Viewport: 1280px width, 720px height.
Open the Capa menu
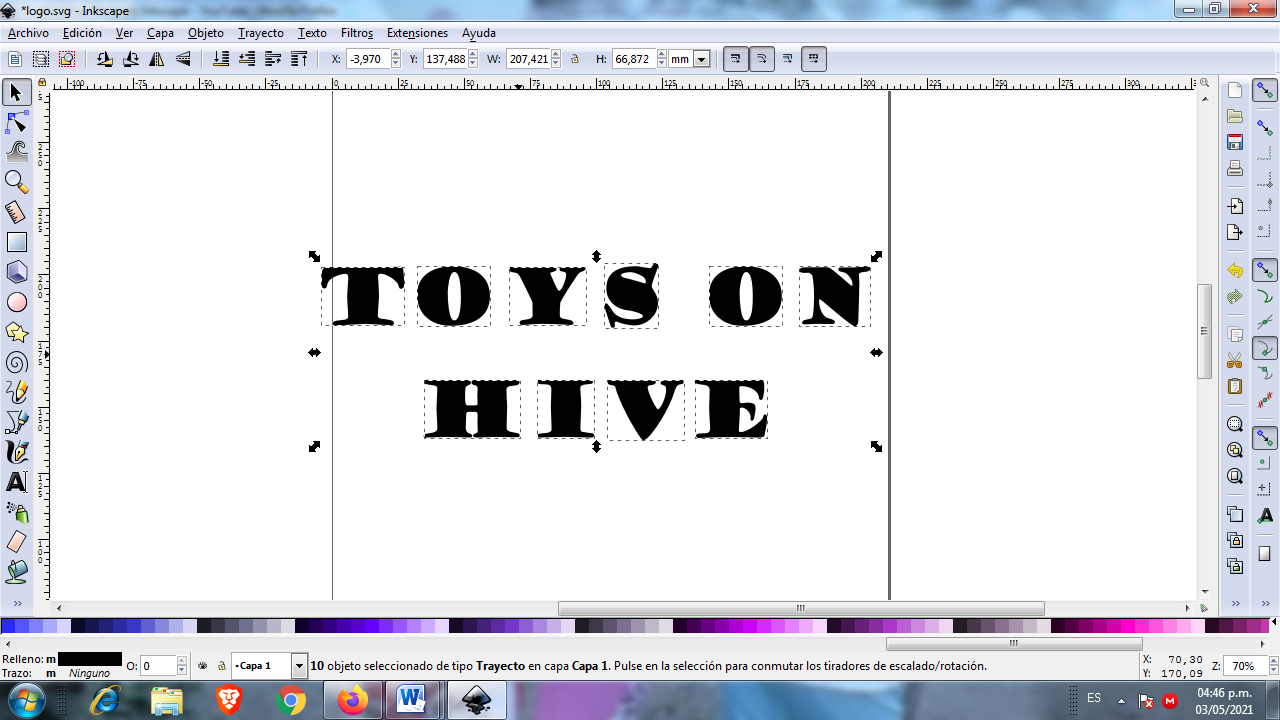(x=160, y=33)
